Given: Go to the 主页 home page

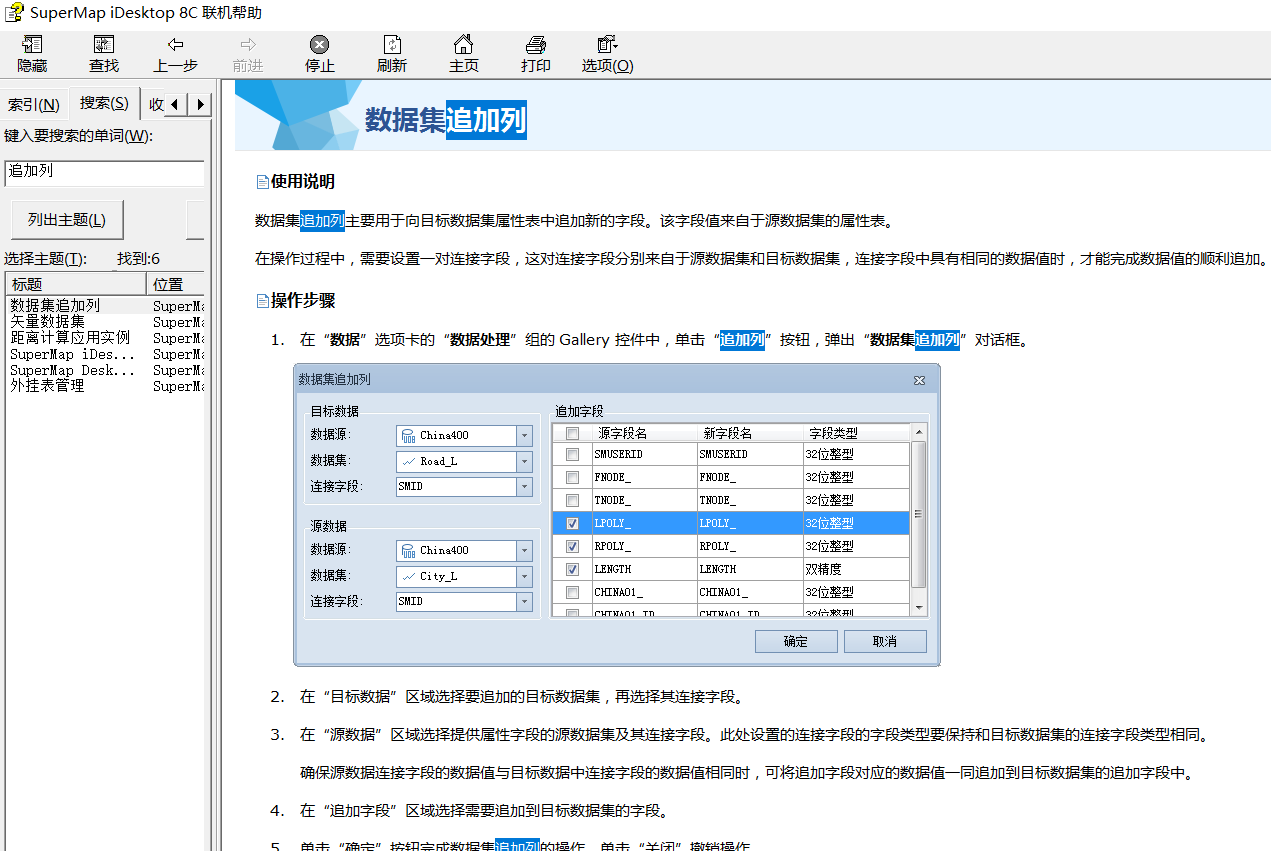Looking at the screenshot, I should pyautogui.click(x=464, y=54).
